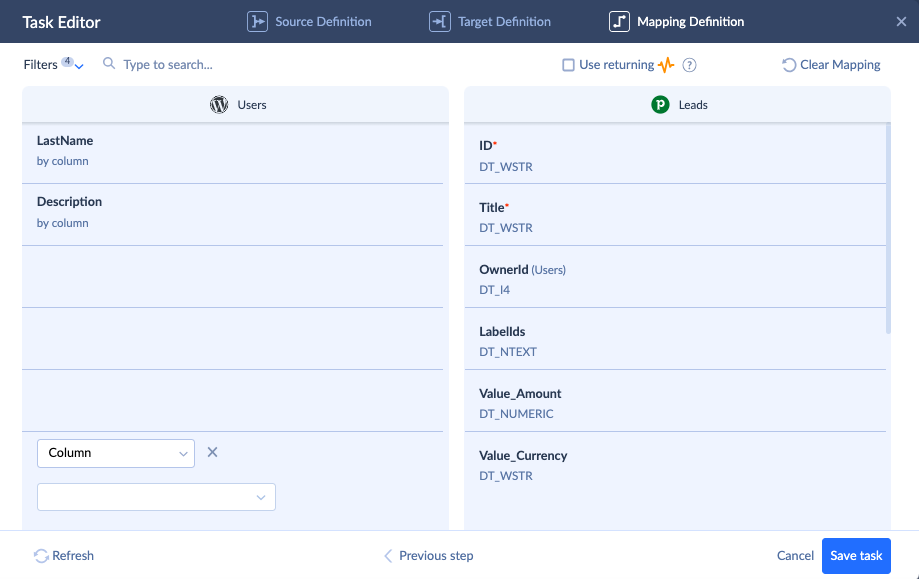Switch to the Target Definition tab
This screenshot has width=919, height=579.
tap(490, 22)
